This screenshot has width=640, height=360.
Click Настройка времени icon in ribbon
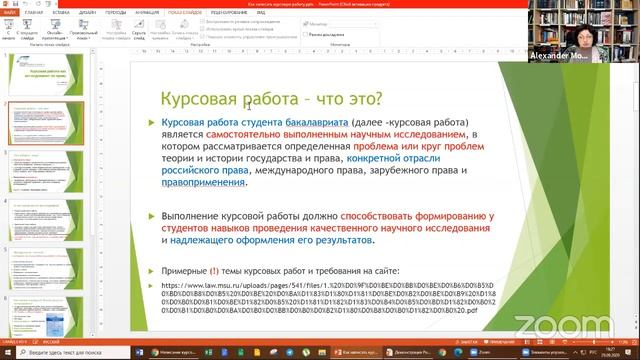[x=160, y=24]
